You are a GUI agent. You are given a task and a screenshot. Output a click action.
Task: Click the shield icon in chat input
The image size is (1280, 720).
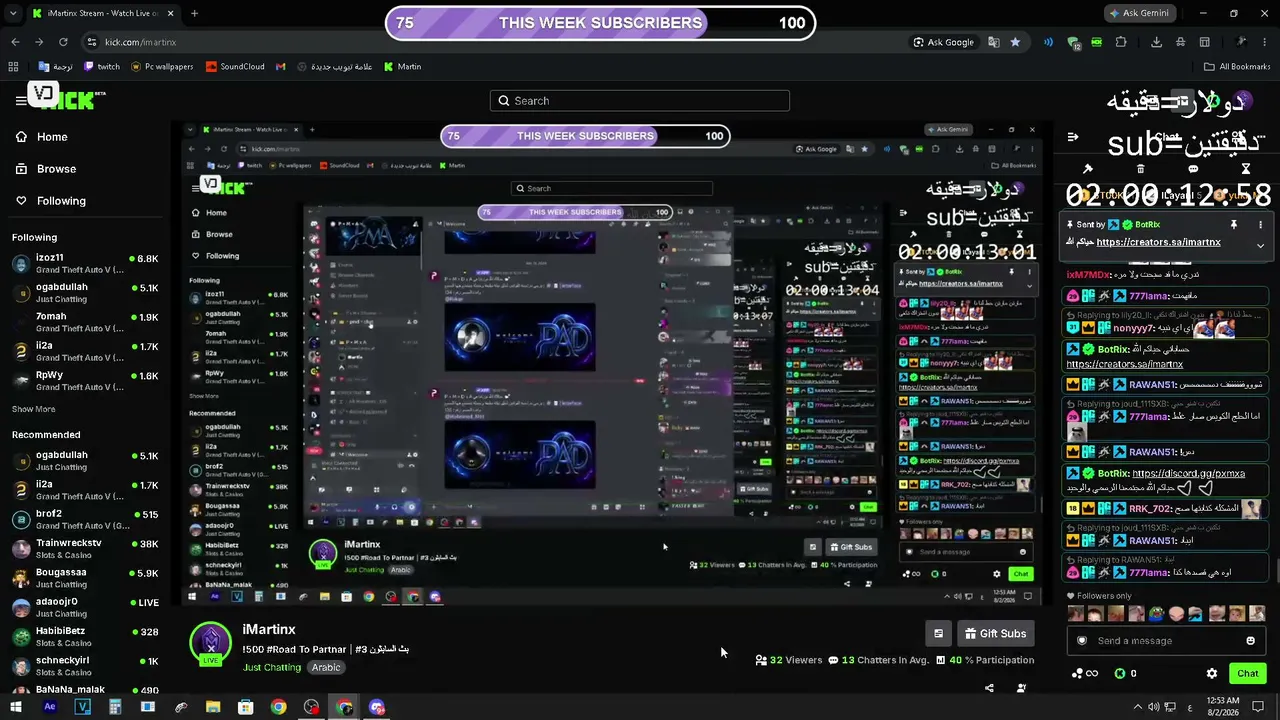pos(1081,641)
